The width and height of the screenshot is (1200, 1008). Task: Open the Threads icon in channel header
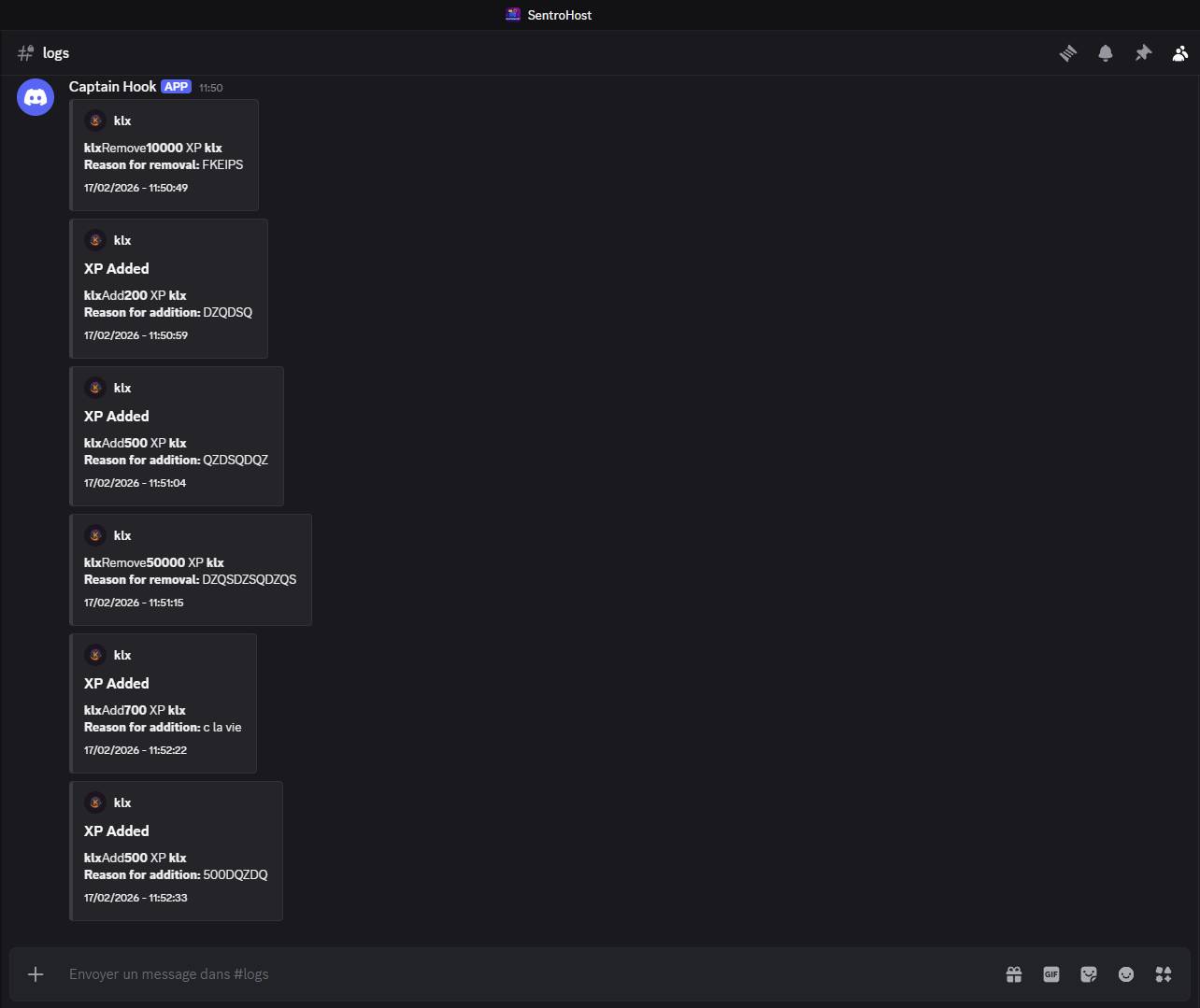(x=1067, y=53)
